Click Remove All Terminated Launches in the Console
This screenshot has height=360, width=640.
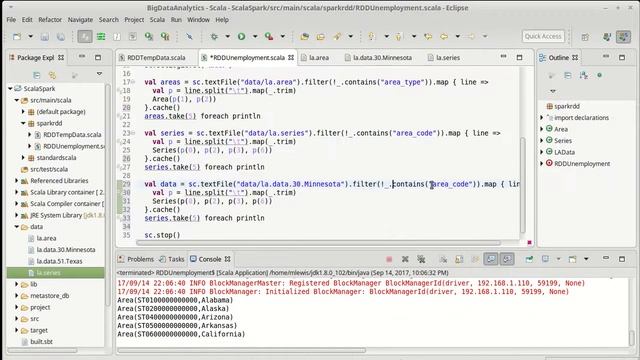click(421, 259)
